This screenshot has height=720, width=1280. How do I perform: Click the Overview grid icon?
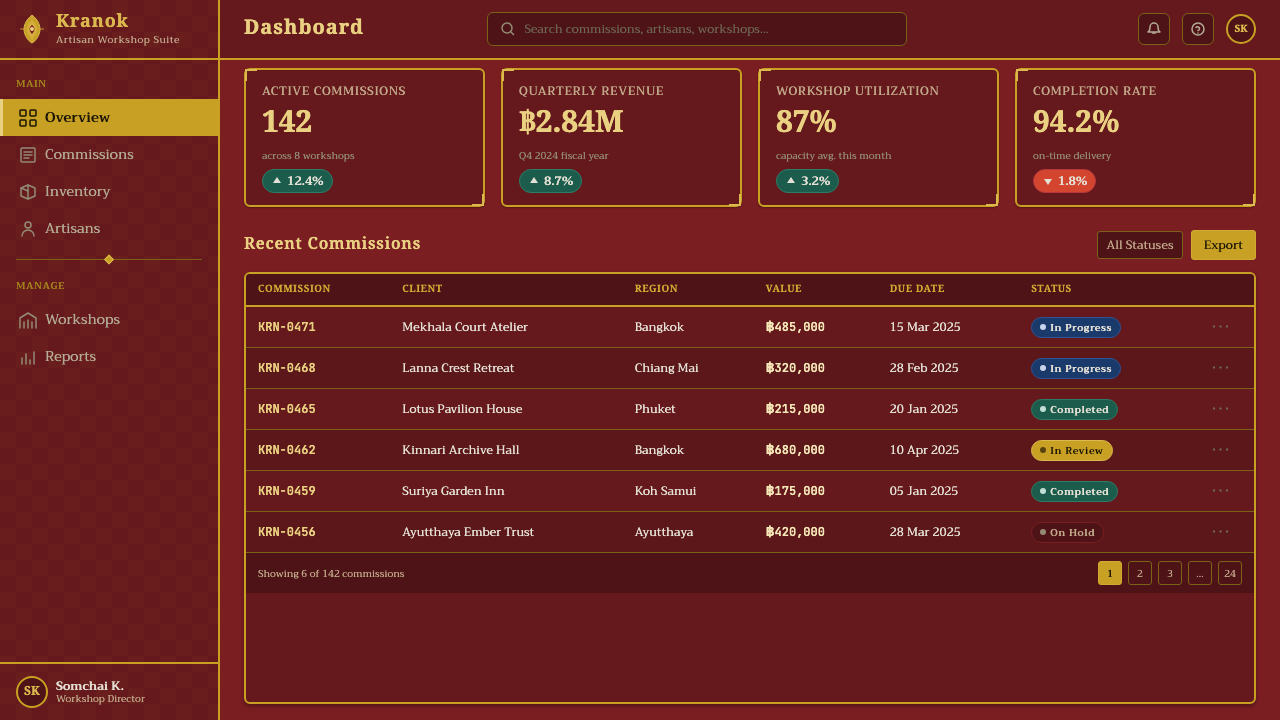click(x=28, y=118)
